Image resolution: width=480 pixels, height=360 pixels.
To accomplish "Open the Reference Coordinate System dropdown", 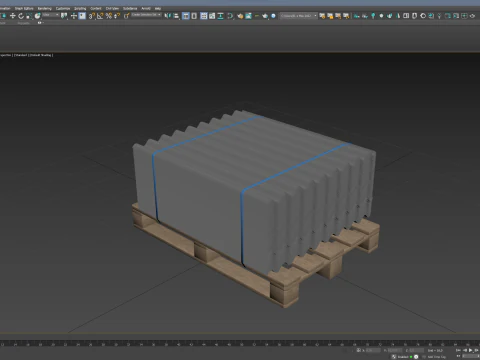I will (51, 15).
